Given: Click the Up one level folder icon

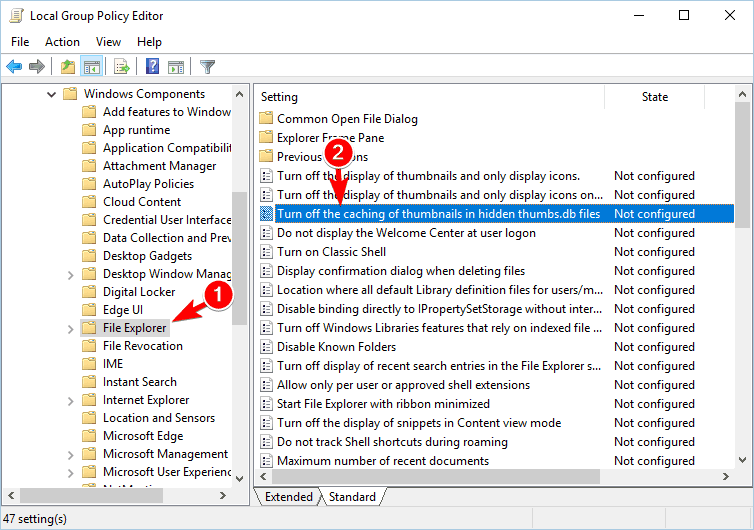Looking at the screenshot, I should tap(68, 66).
